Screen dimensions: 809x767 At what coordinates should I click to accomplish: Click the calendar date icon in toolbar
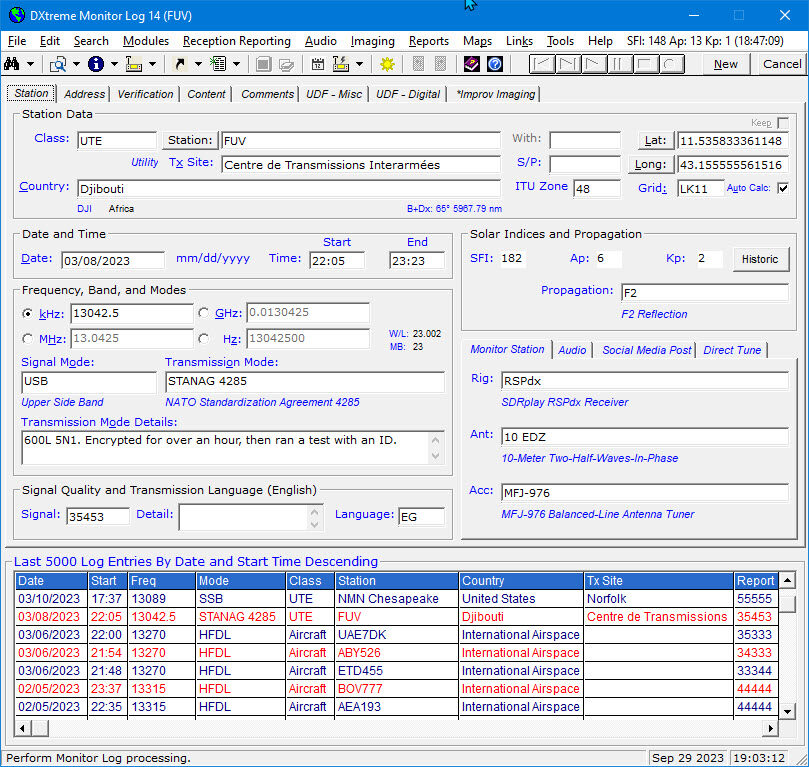[317, 64]
